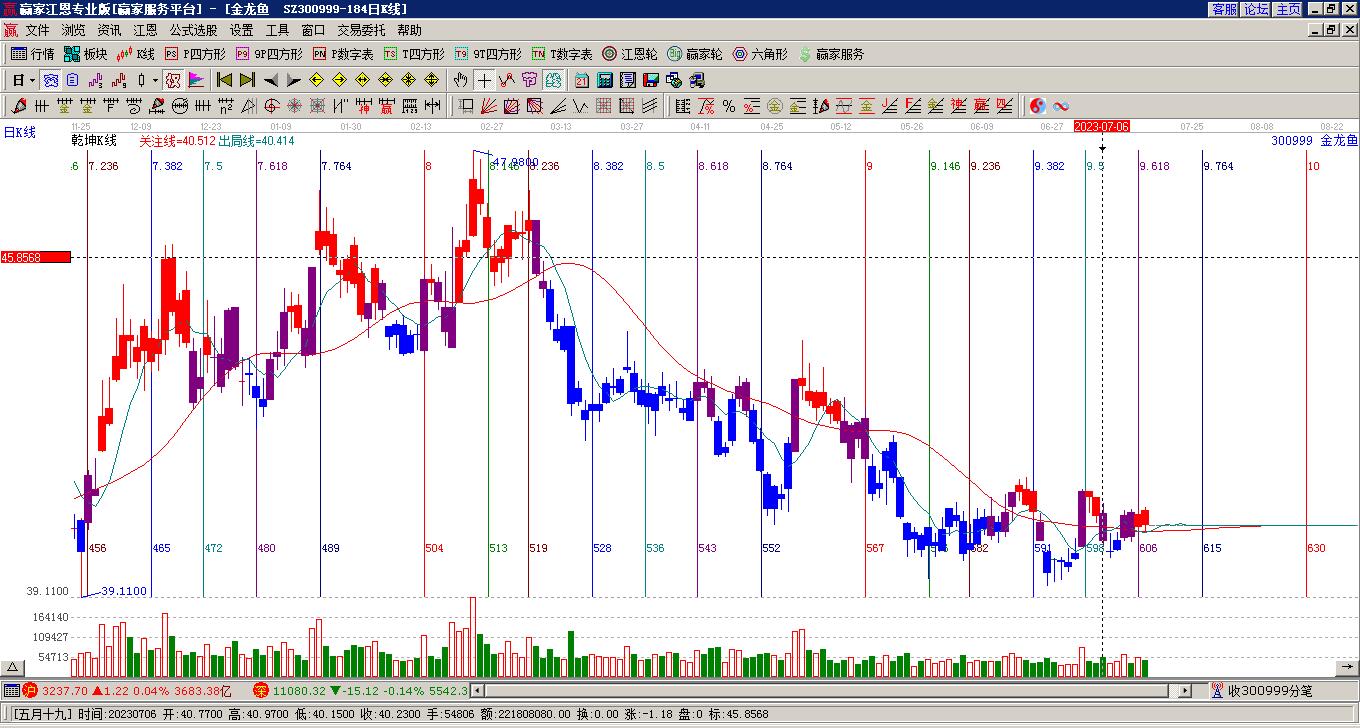The image size is (1360, 728).
Task: Launch the 江恩轮 Gann wheel
Action: [x=630, y=54]
